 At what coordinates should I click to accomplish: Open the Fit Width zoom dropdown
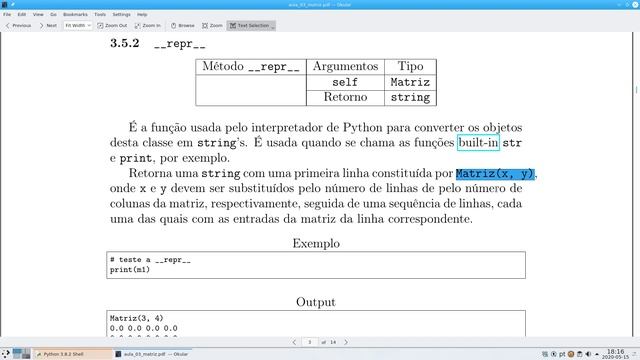(x=78, y=25)
